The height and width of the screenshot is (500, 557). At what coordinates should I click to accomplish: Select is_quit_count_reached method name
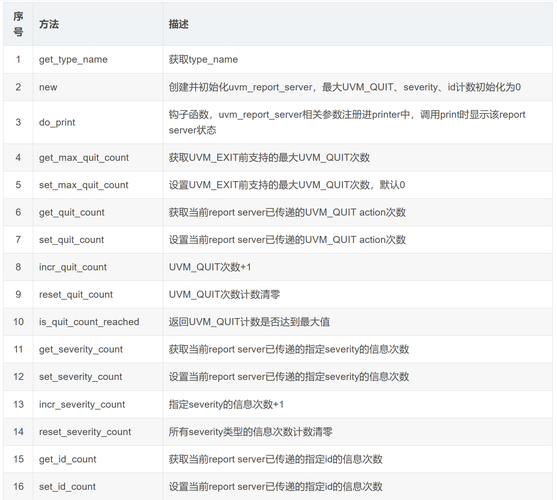coord(89,322)
